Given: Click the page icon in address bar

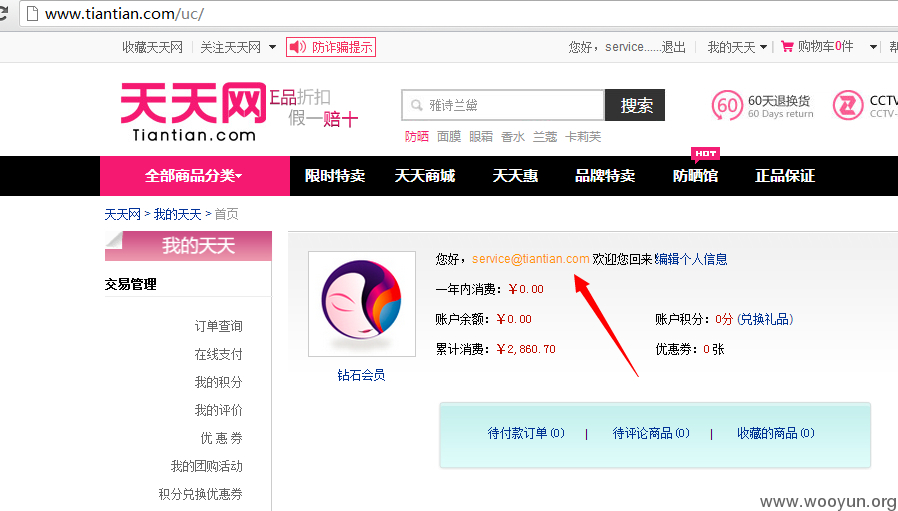Looking at the screenshot, I should (x=33, y=13).
